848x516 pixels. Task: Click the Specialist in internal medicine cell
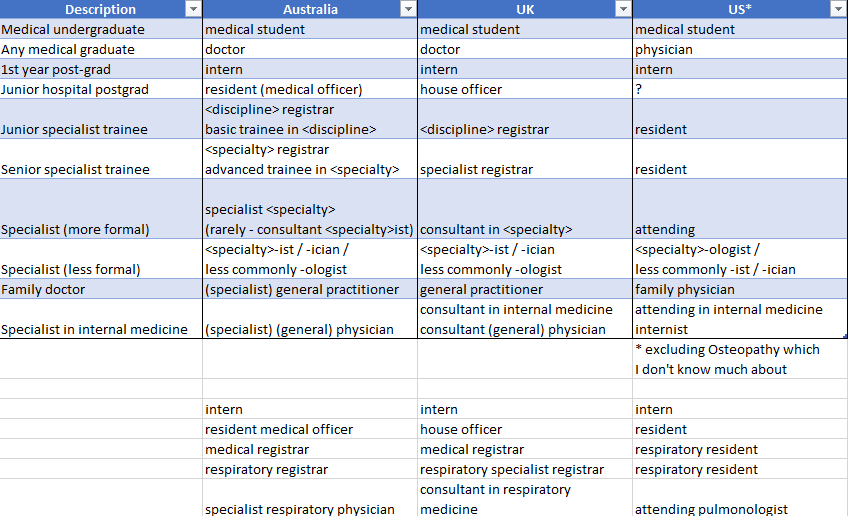pos(100,329)
